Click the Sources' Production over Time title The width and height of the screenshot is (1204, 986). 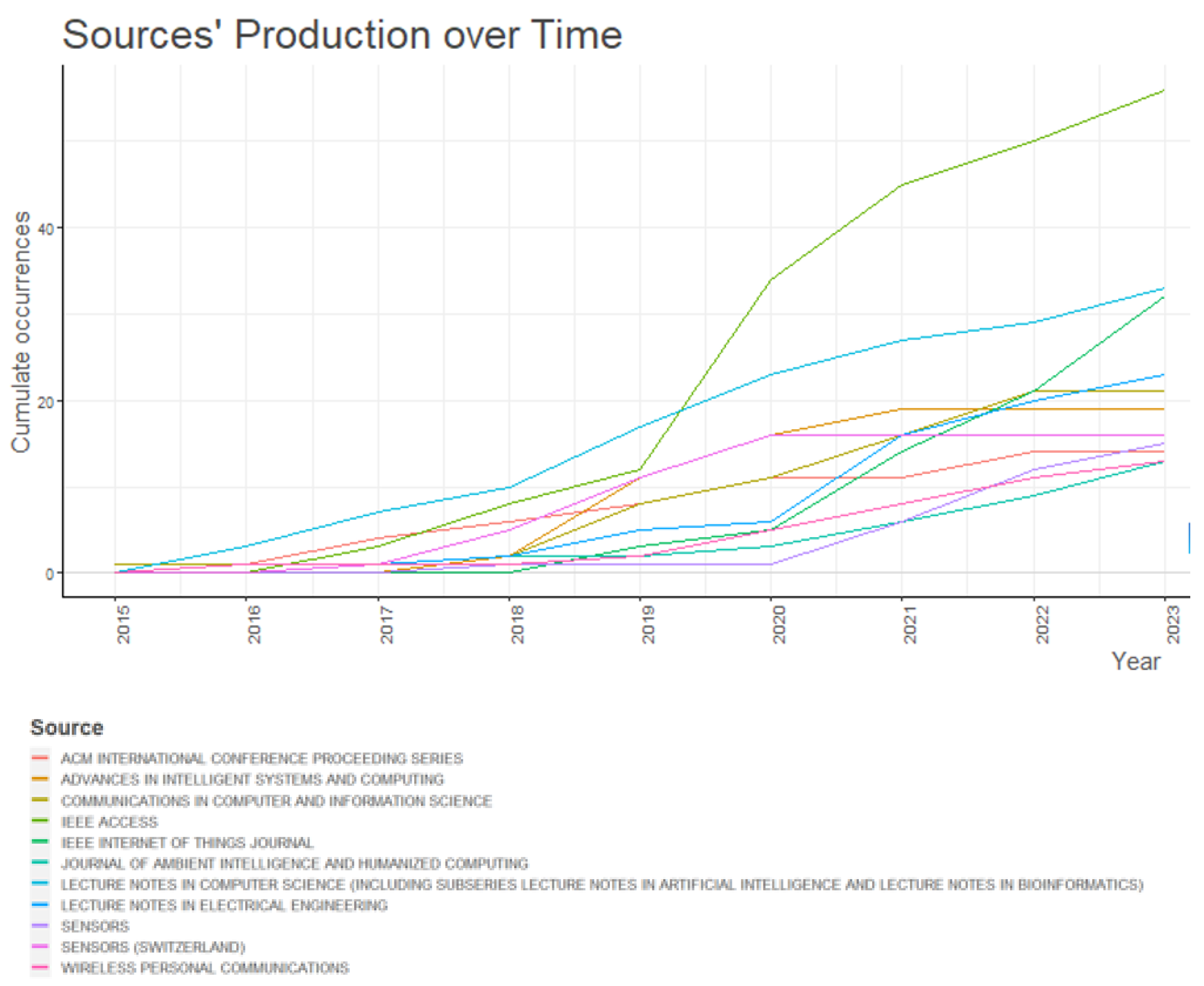pos(342,35)
